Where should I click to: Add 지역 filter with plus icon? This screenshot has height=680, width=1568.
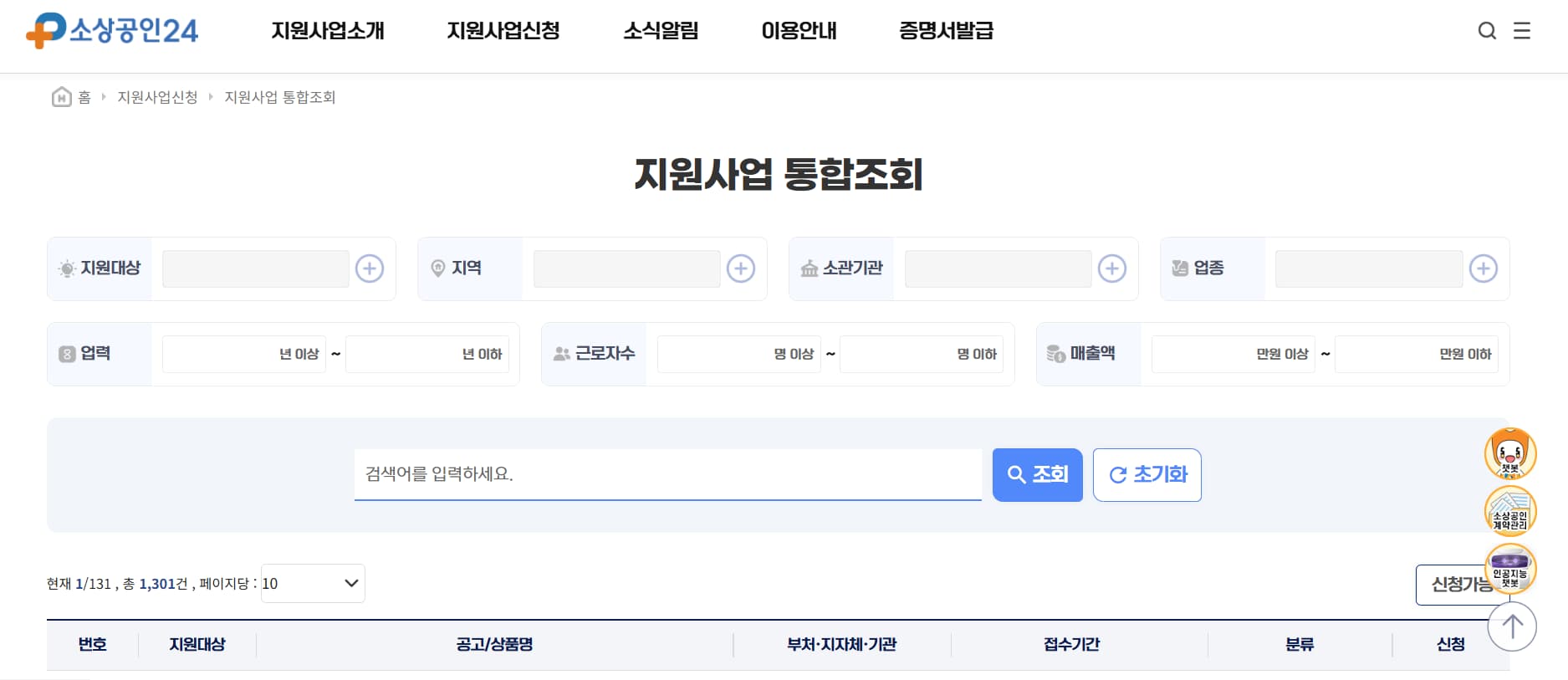741,268
